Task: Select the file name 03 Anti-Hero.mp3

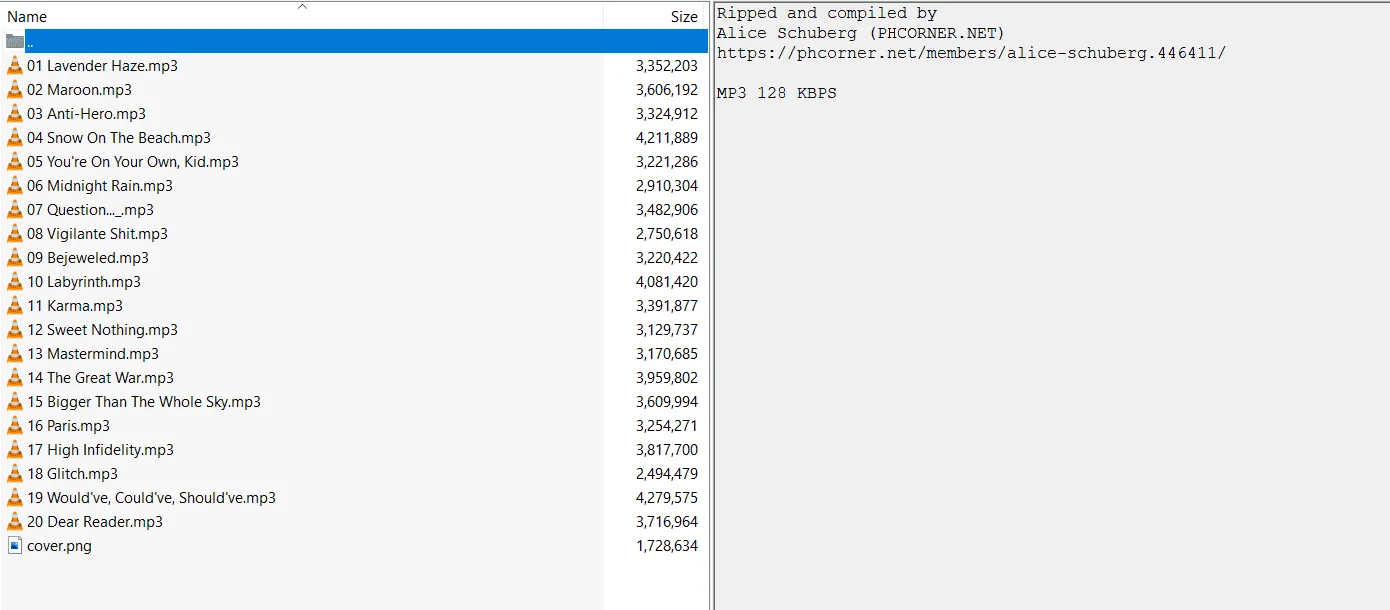Action: [86, 114]
